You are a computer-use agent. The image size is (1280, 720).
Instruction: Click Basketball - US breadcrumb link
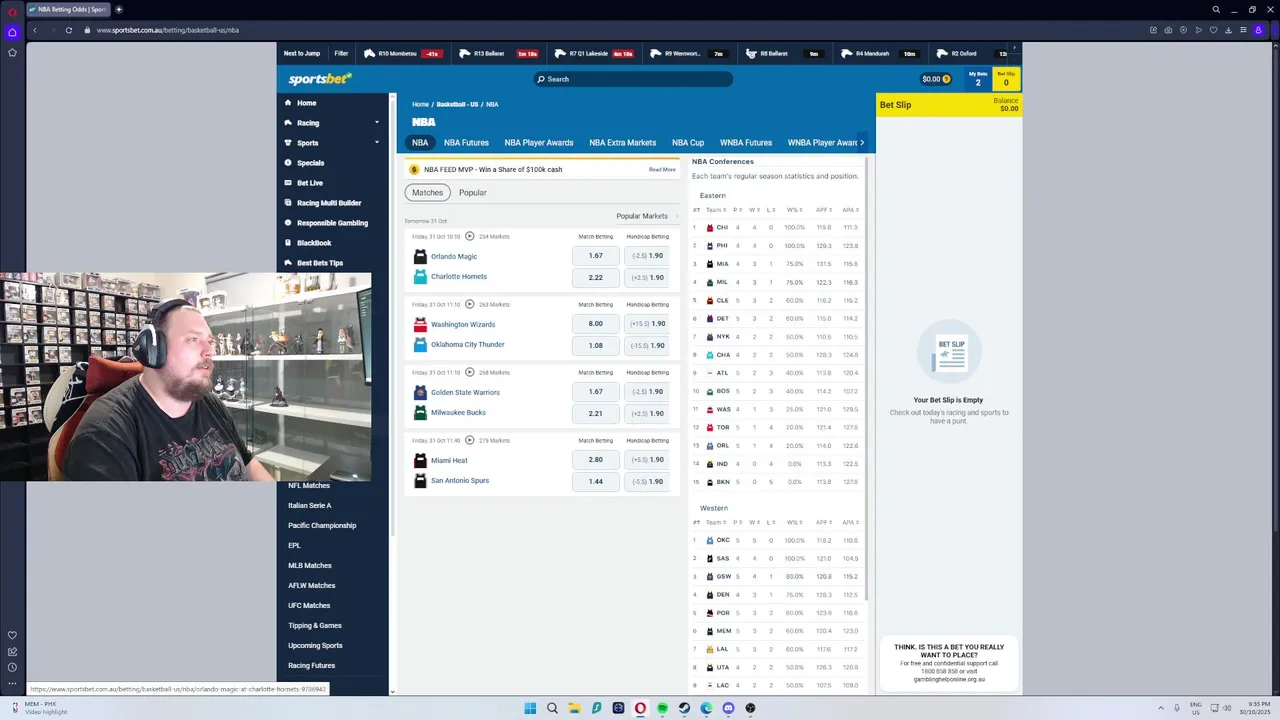(x=457, y=104)
